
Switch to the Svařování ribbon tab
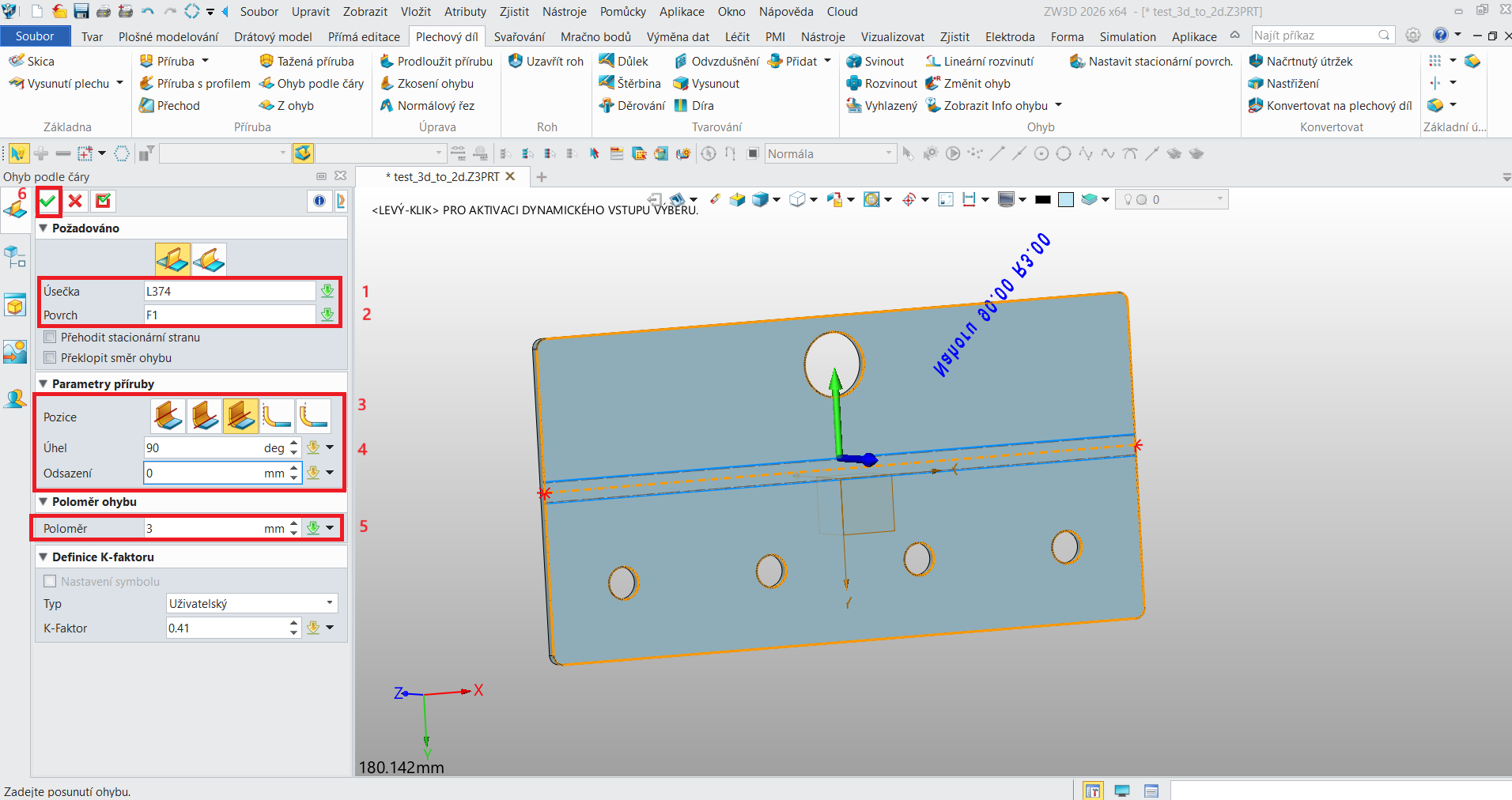click(x=520, y=36)
